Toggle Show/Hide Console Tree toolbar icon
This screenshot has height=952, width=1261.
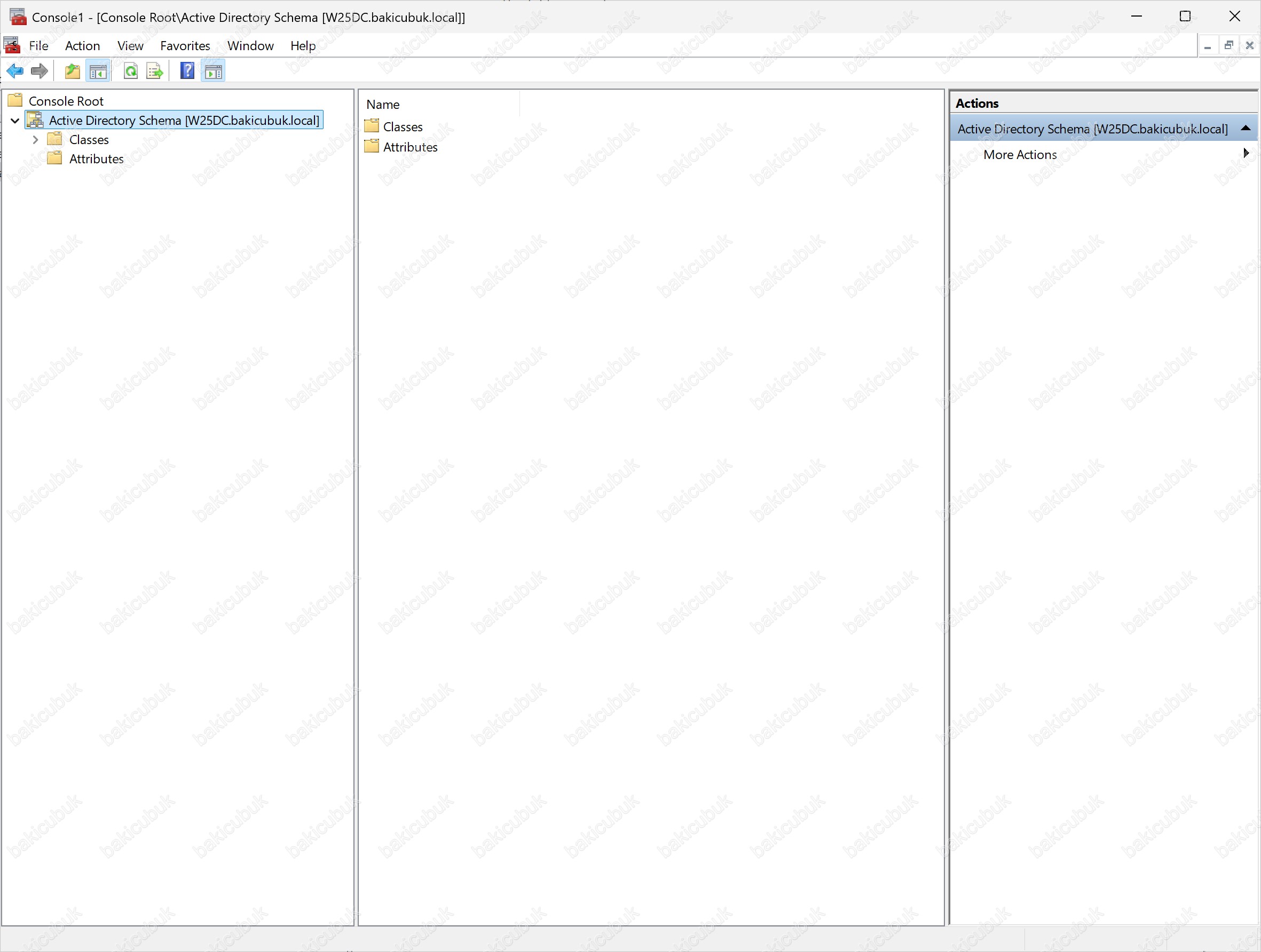(x=98, y=71)
